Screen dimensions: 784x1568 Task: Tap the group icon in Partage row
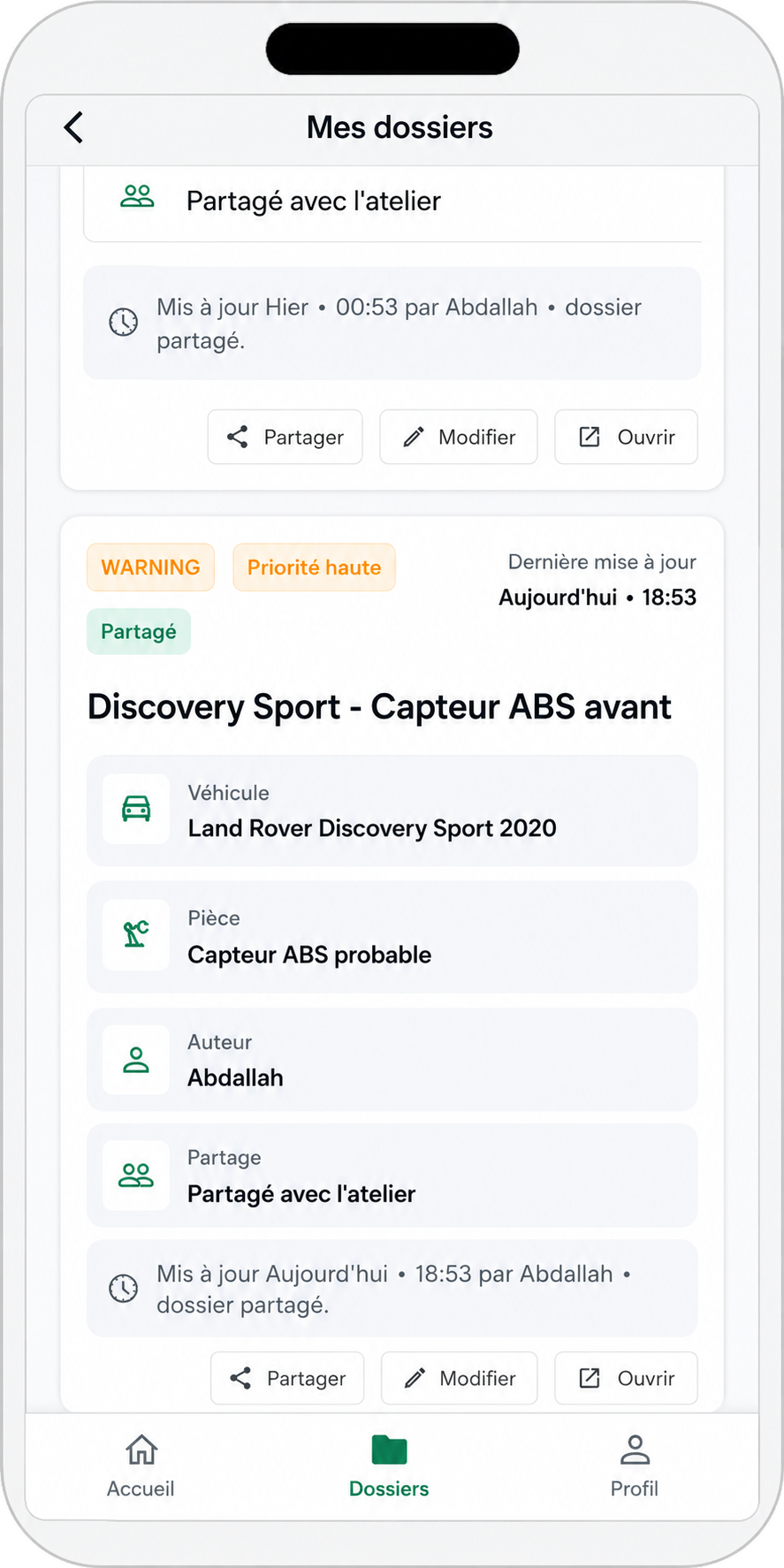[136, 1175]
